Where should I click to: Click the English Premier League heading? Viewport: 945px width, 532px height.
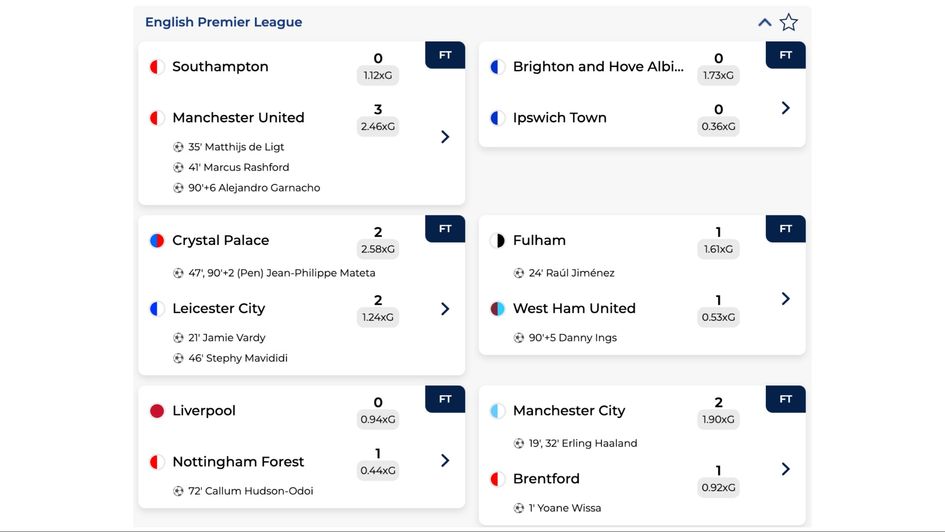pos(223,22)
